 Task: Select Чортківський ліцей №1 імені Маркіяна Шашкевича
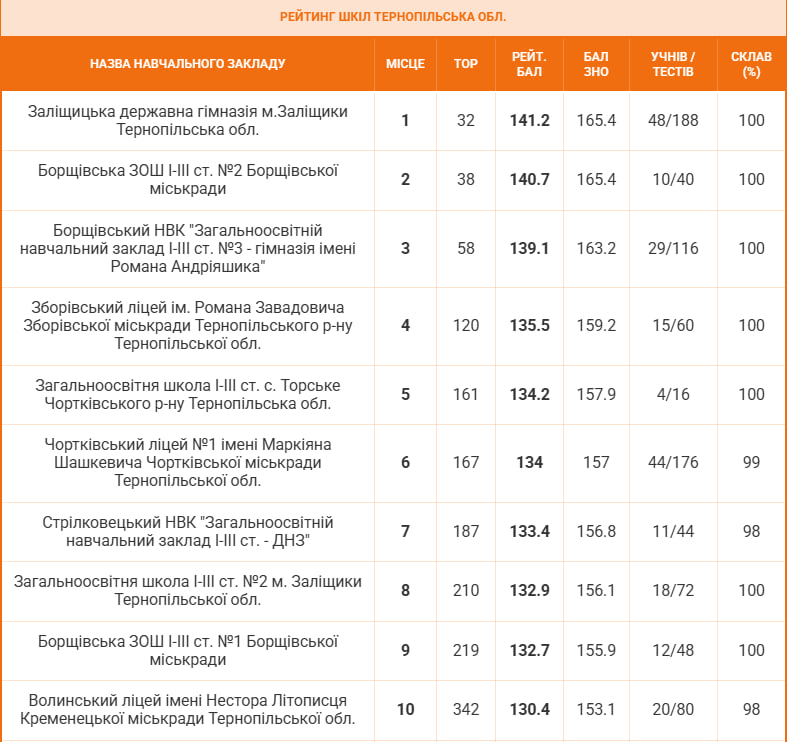point(187,462)
